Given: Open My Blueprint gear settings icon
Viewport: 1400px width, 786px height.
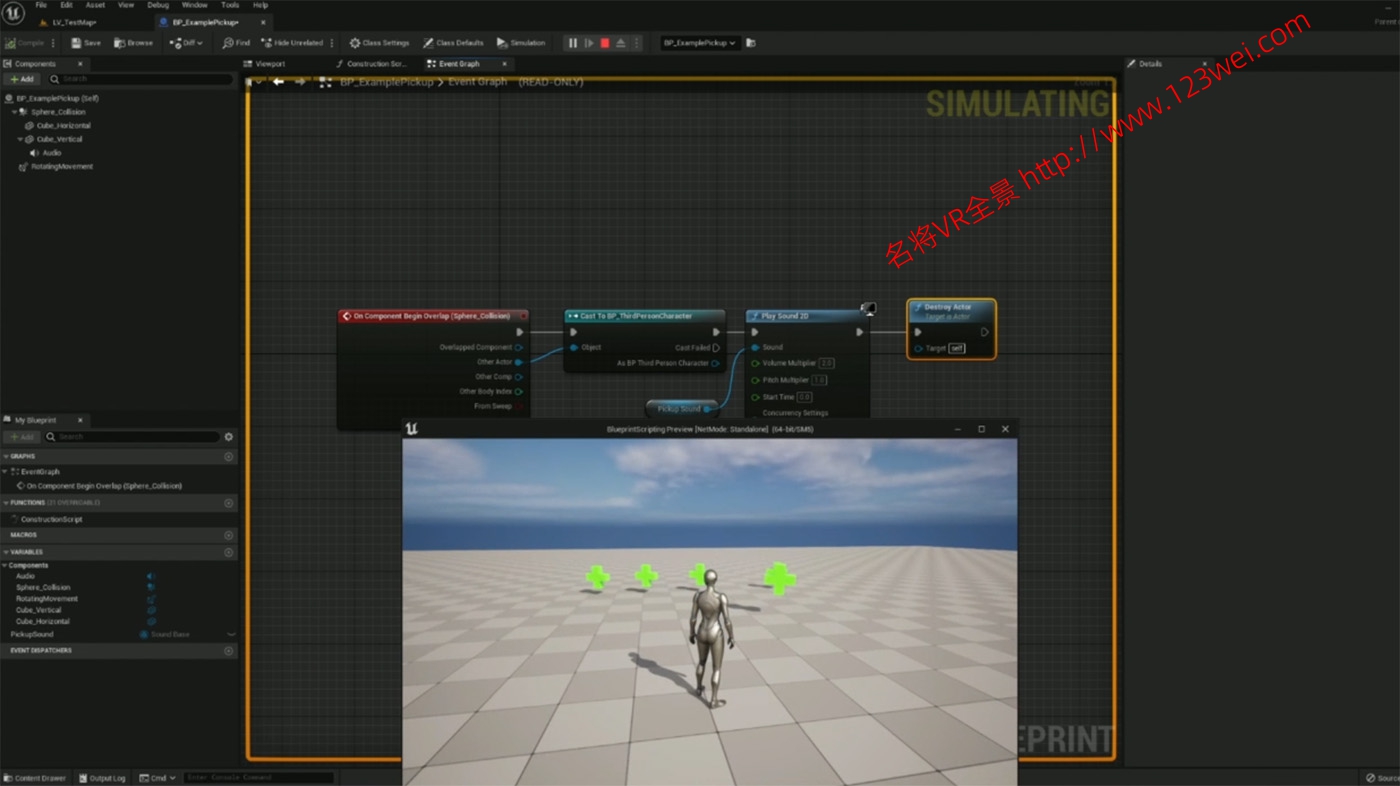Looking at the screenshot, I should click(x=229, y=437).
